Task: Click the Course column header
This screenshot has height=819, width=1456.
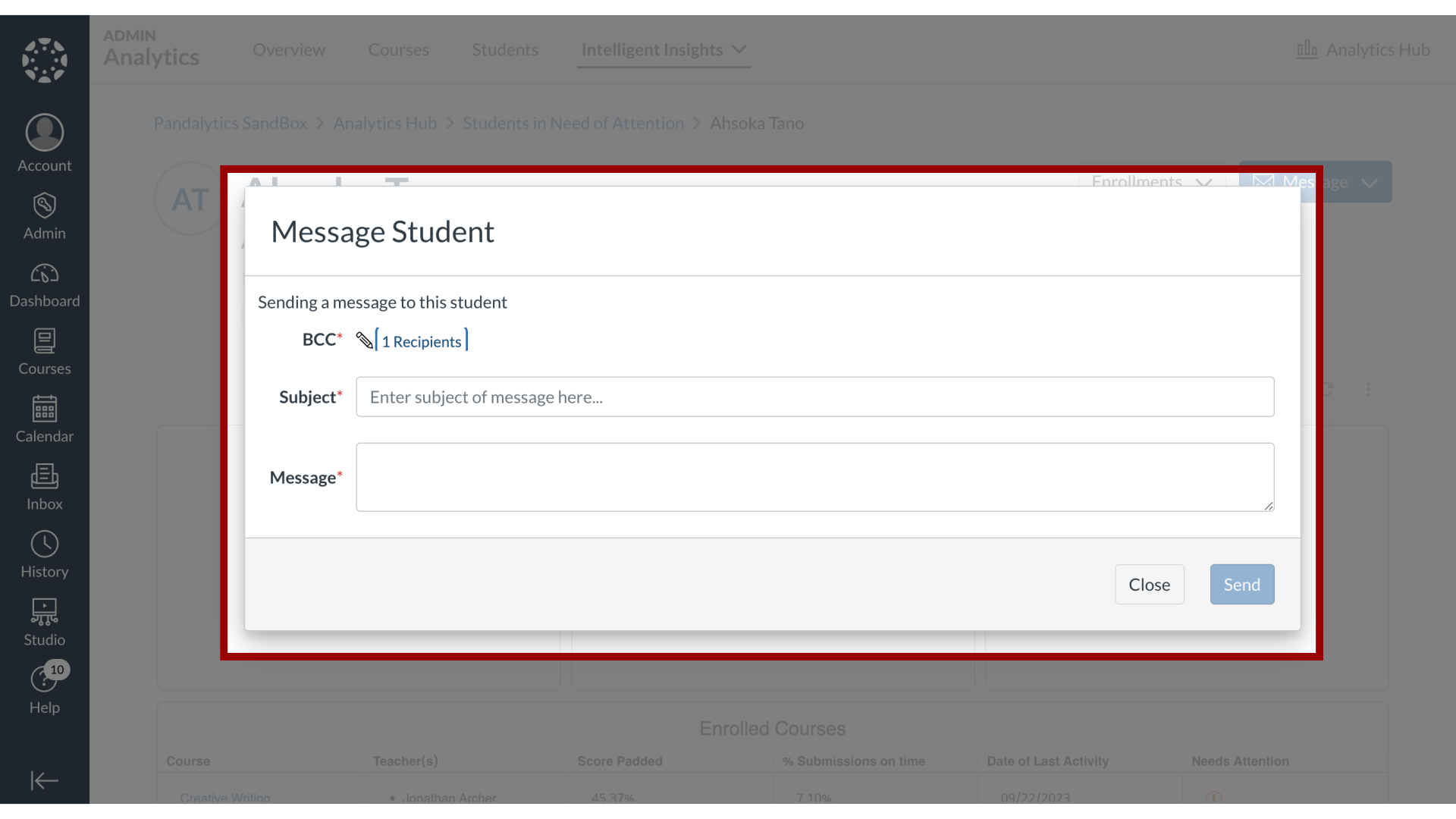Action: pyautogui.click(x=188, y=761)
